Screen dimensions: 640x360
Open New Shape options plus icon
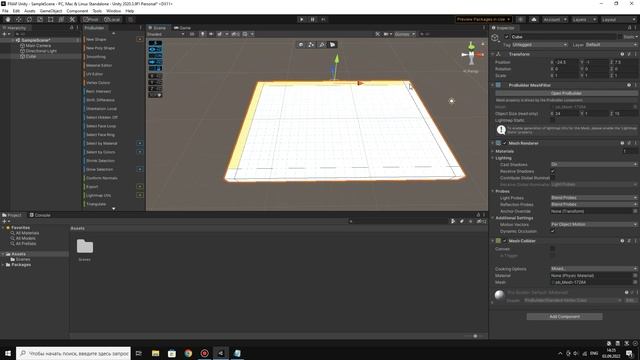pyautogui.click(x=140, y=39)
